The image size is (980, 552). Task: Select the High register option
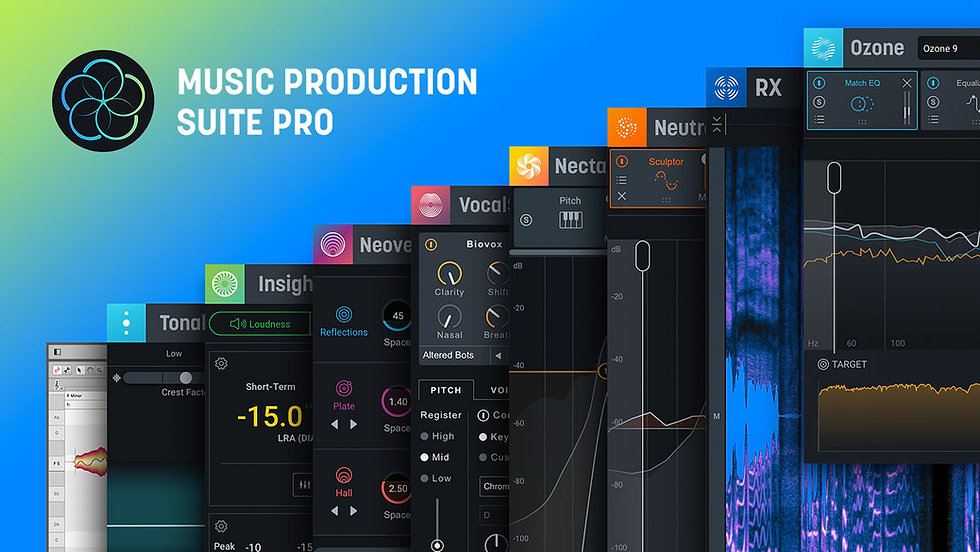point(438,436)
